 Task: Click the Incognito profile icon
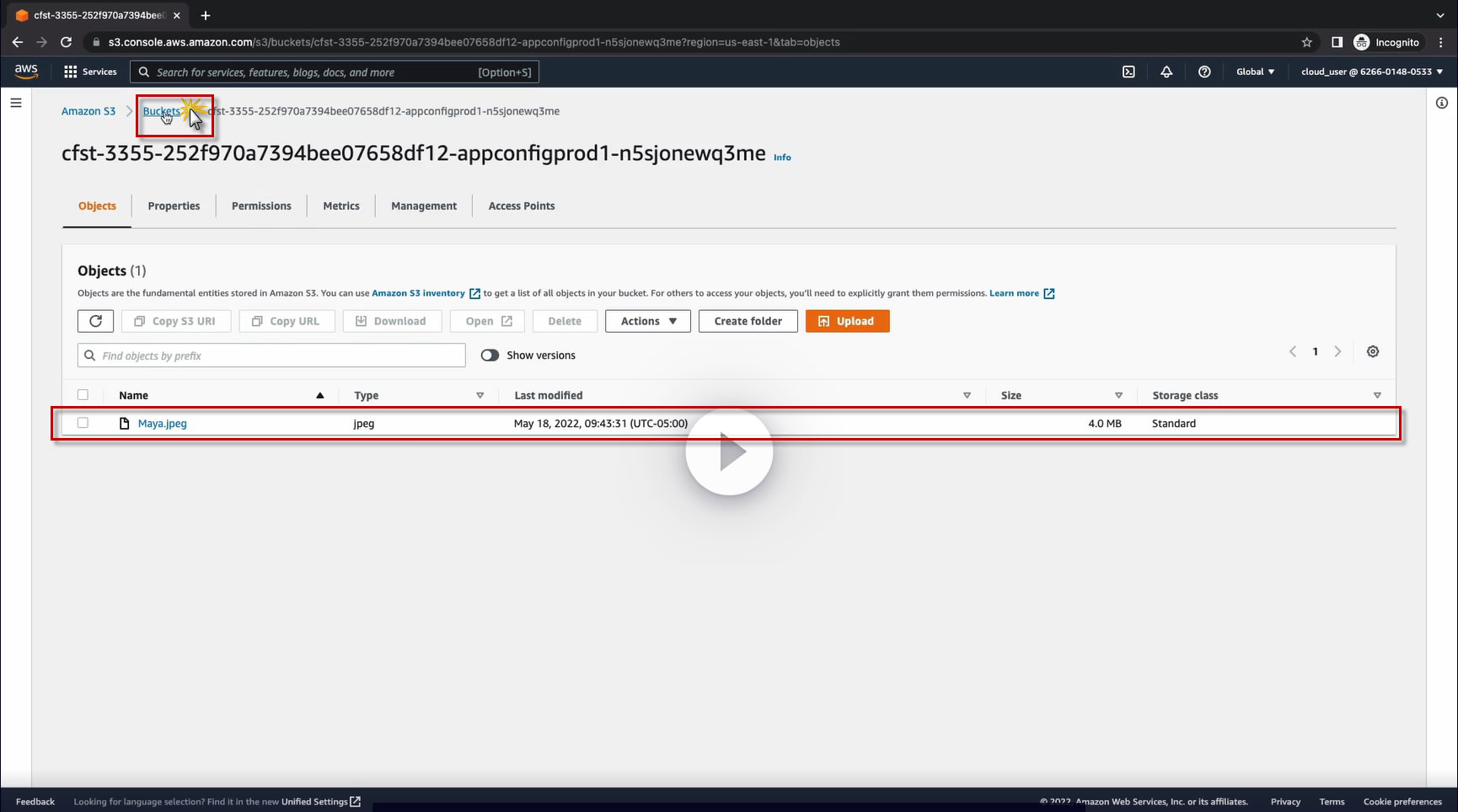[x=1361, y=42]
